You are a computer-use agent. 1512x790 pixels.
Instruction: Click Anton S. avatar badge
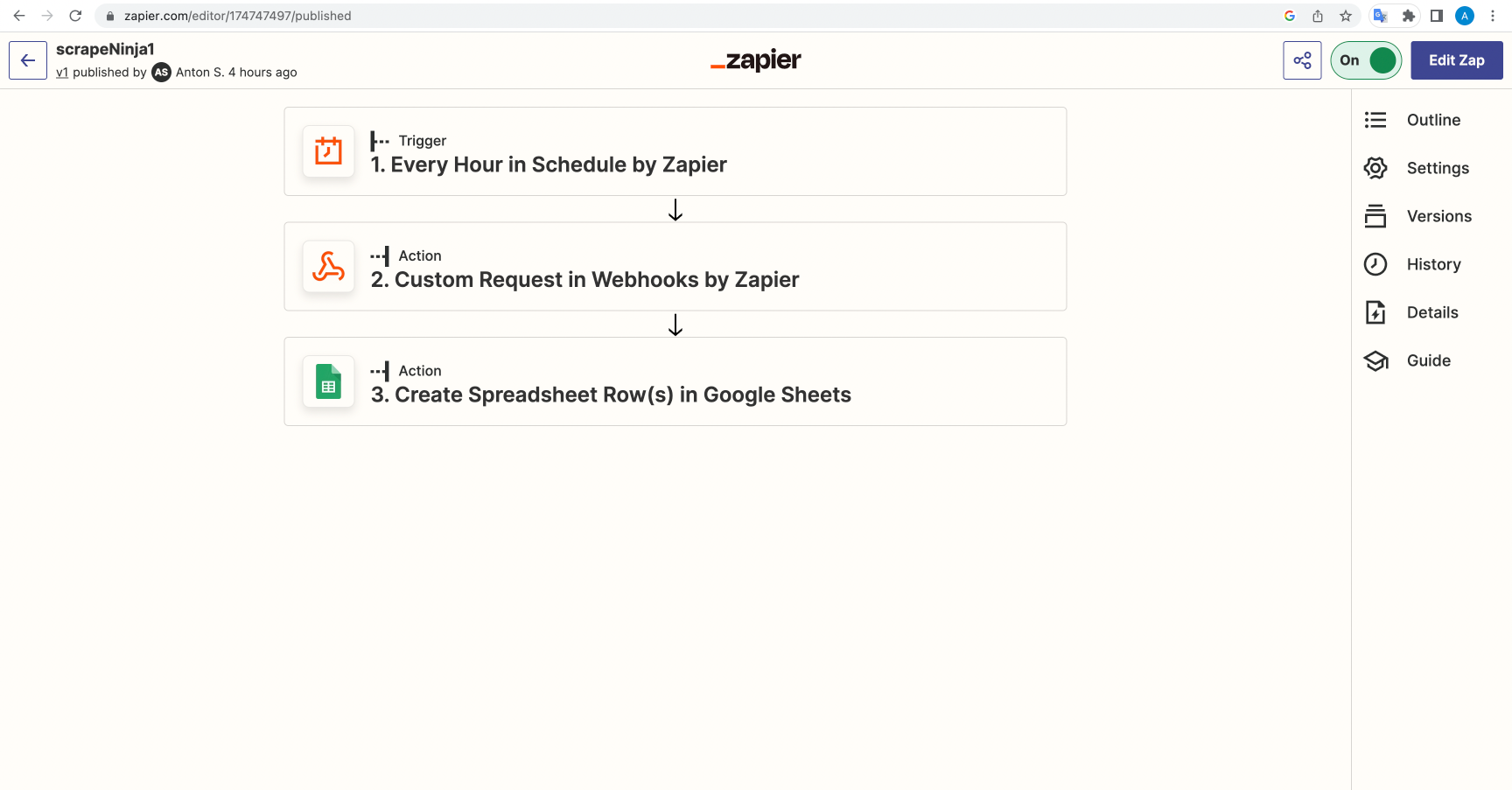pos(160,73)
